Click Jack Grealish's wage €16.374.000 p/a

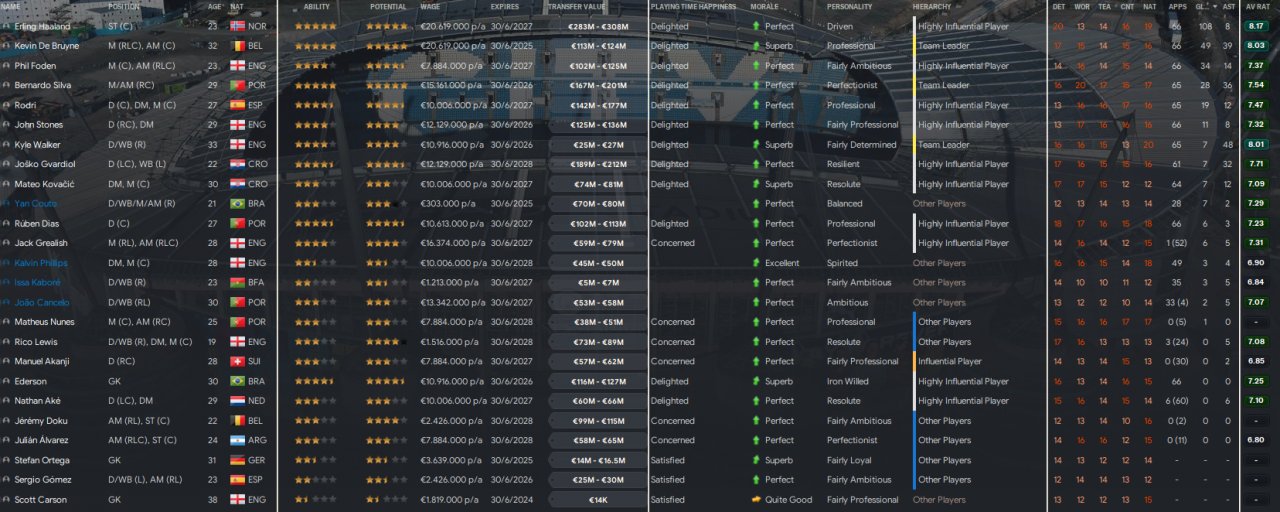coord(454,243)
